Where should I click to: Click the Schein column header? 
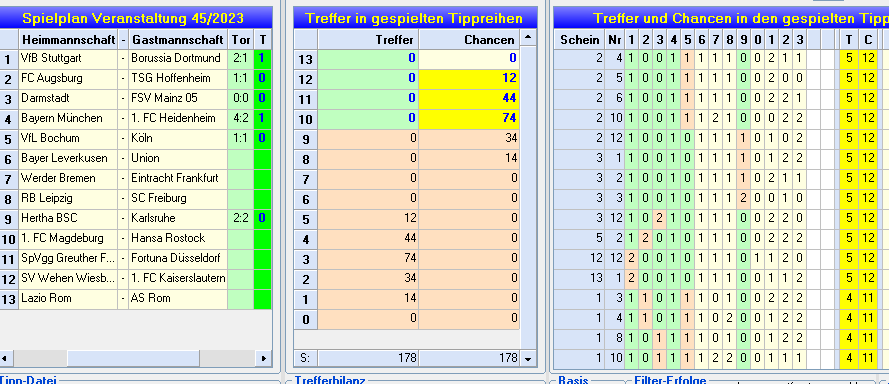click(x=579, y=40)
